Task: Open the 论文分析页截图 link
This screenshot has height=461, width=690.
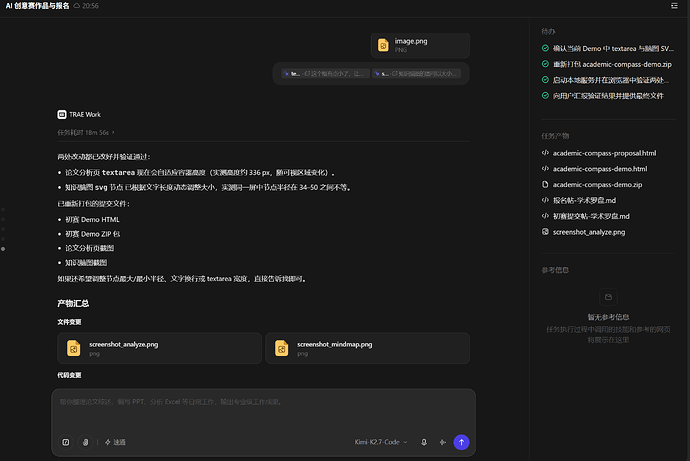Action: coord(90,248)
